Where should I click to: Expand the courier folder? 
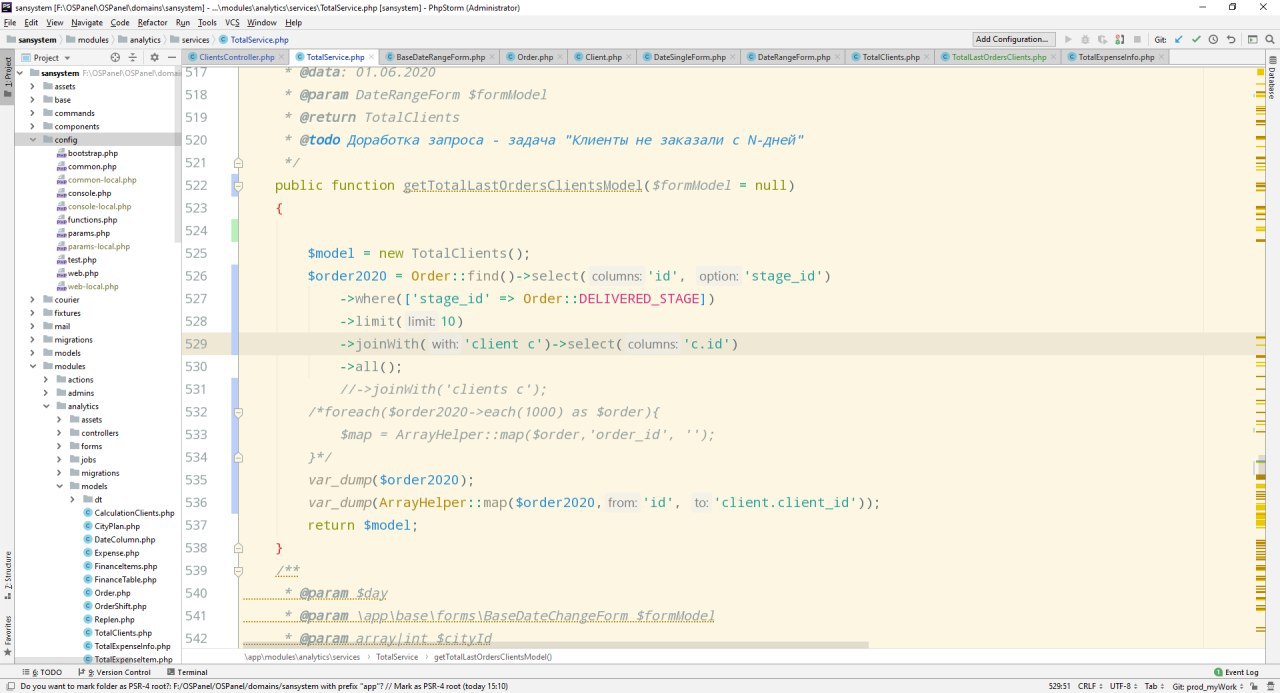tap(33, 300)
